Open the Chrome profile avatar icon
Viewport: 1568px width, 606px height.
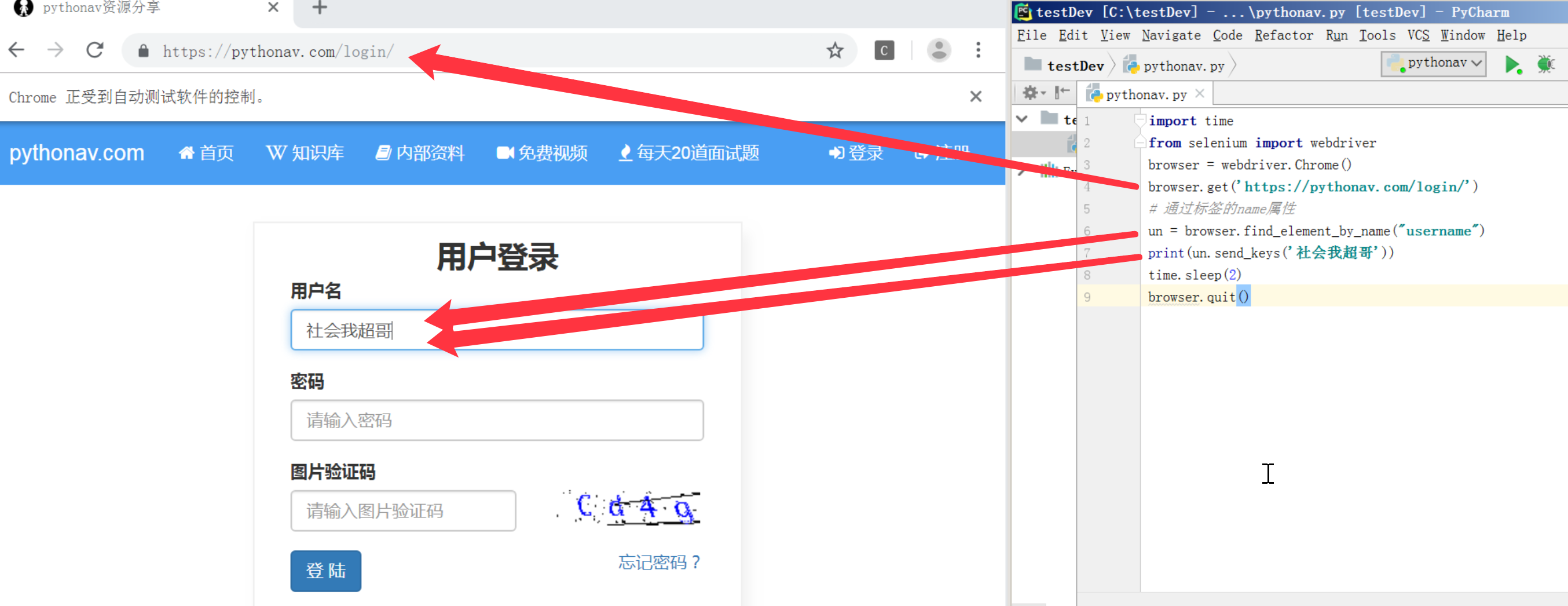939,50
